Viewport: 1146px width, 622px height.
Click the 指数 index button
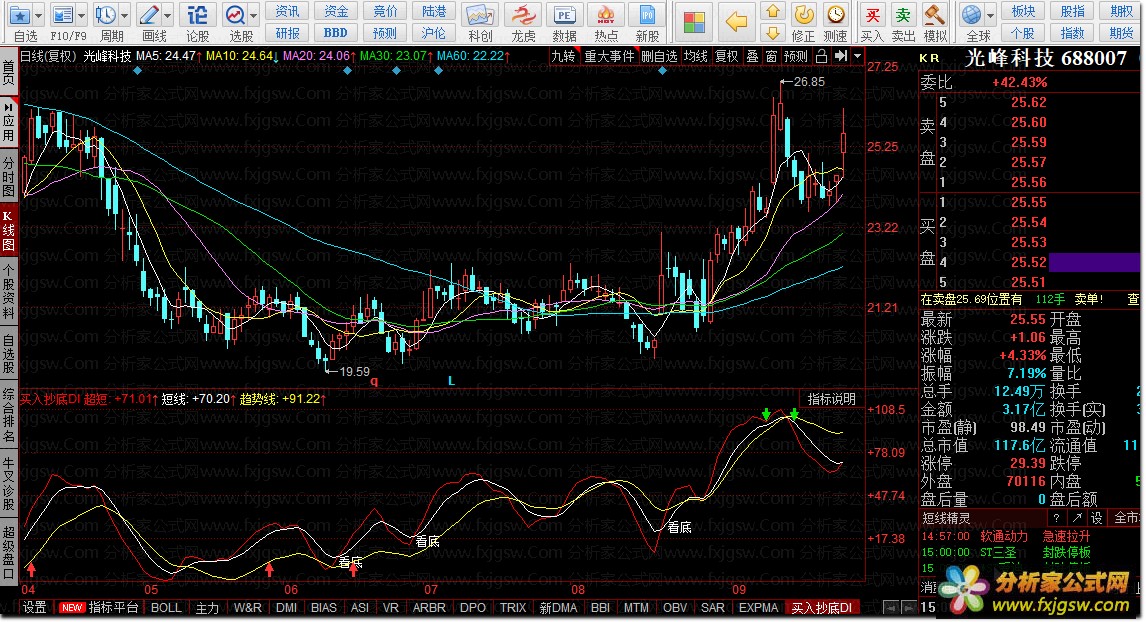(1072, 33)
